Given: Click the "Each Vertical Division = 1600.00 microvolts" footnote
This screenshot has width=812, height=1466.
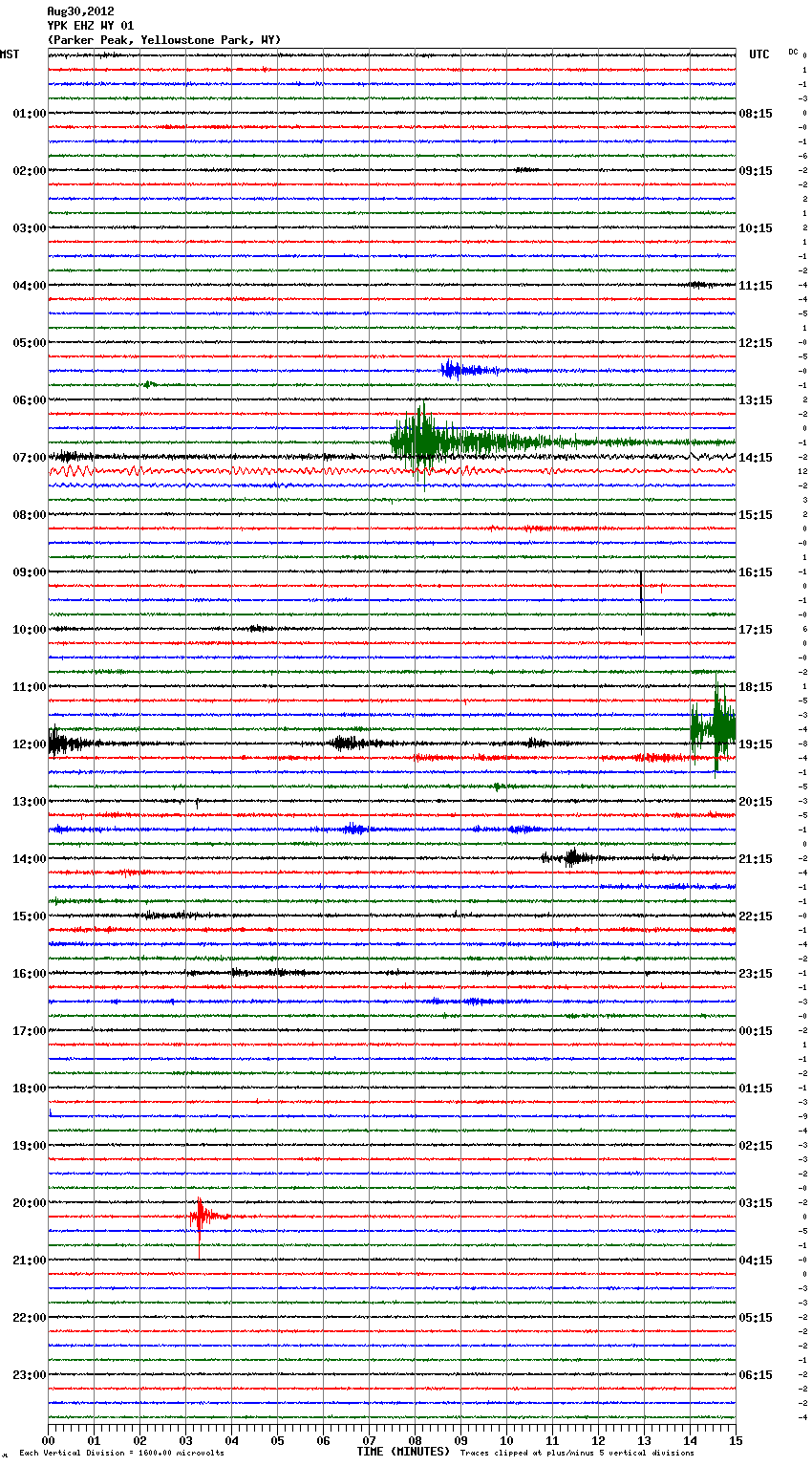Looking at the screenshot, I should pos(121,1454).
